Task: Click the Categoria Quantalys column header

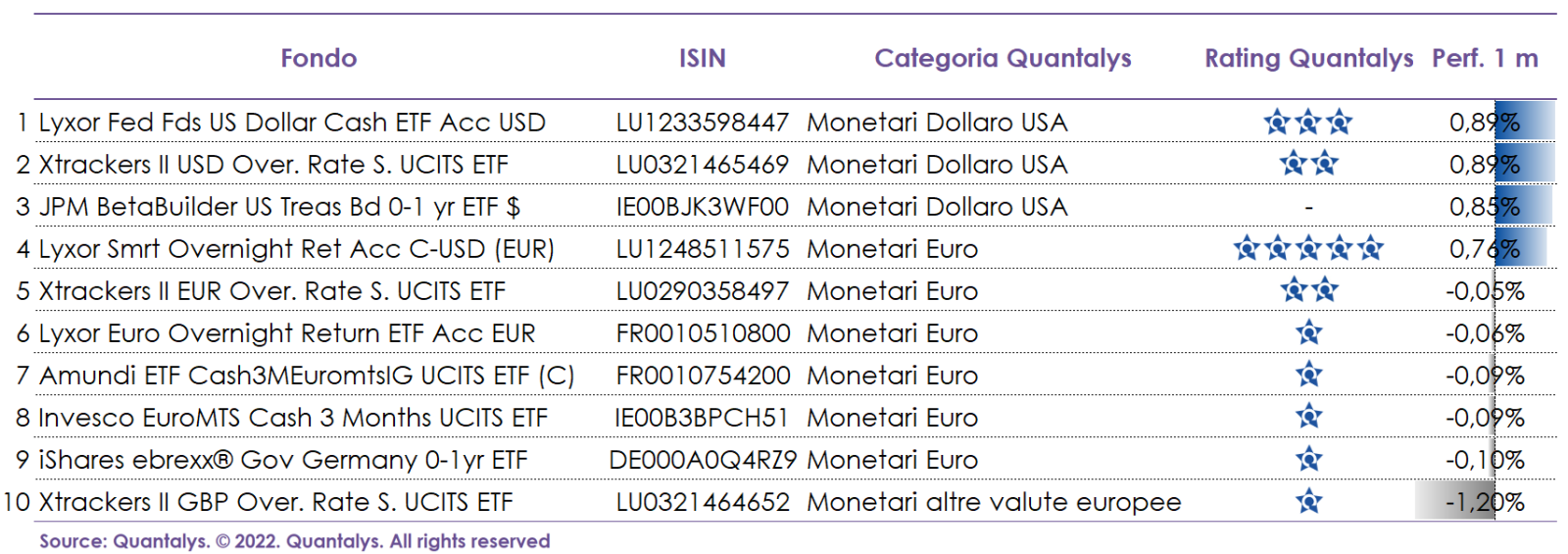Action: coord(1003,59)
